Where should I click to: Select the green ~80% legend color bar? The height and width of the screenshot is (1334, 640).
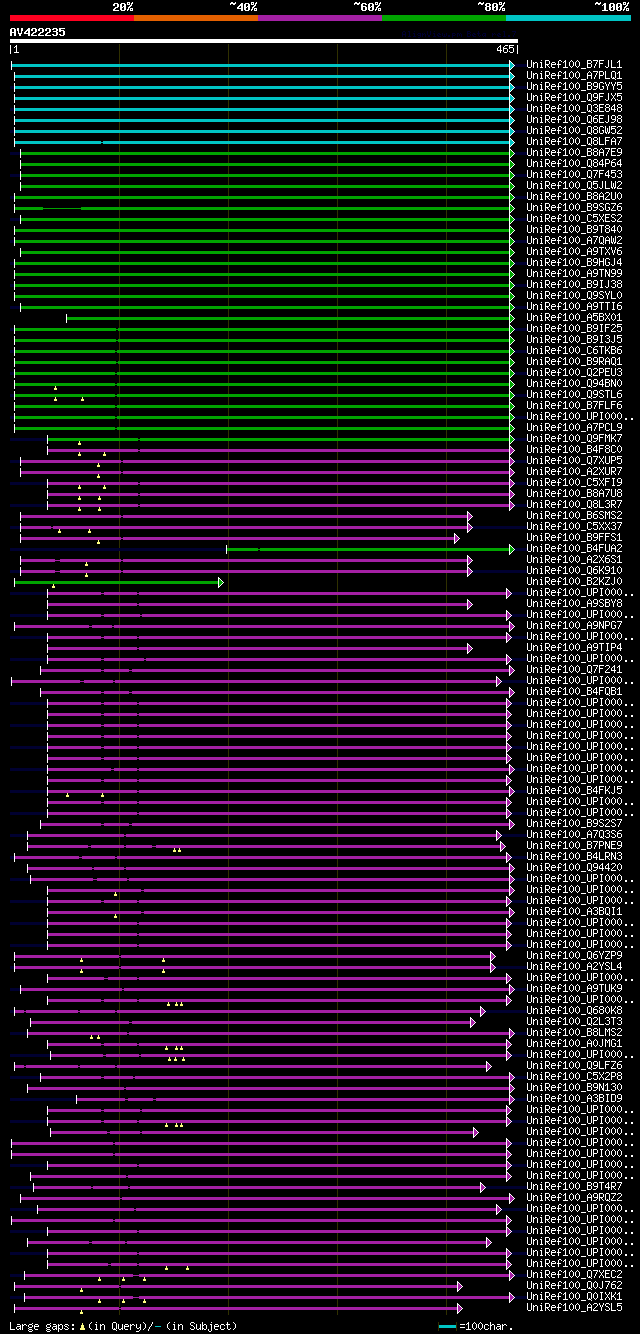(x=444, y=18)
